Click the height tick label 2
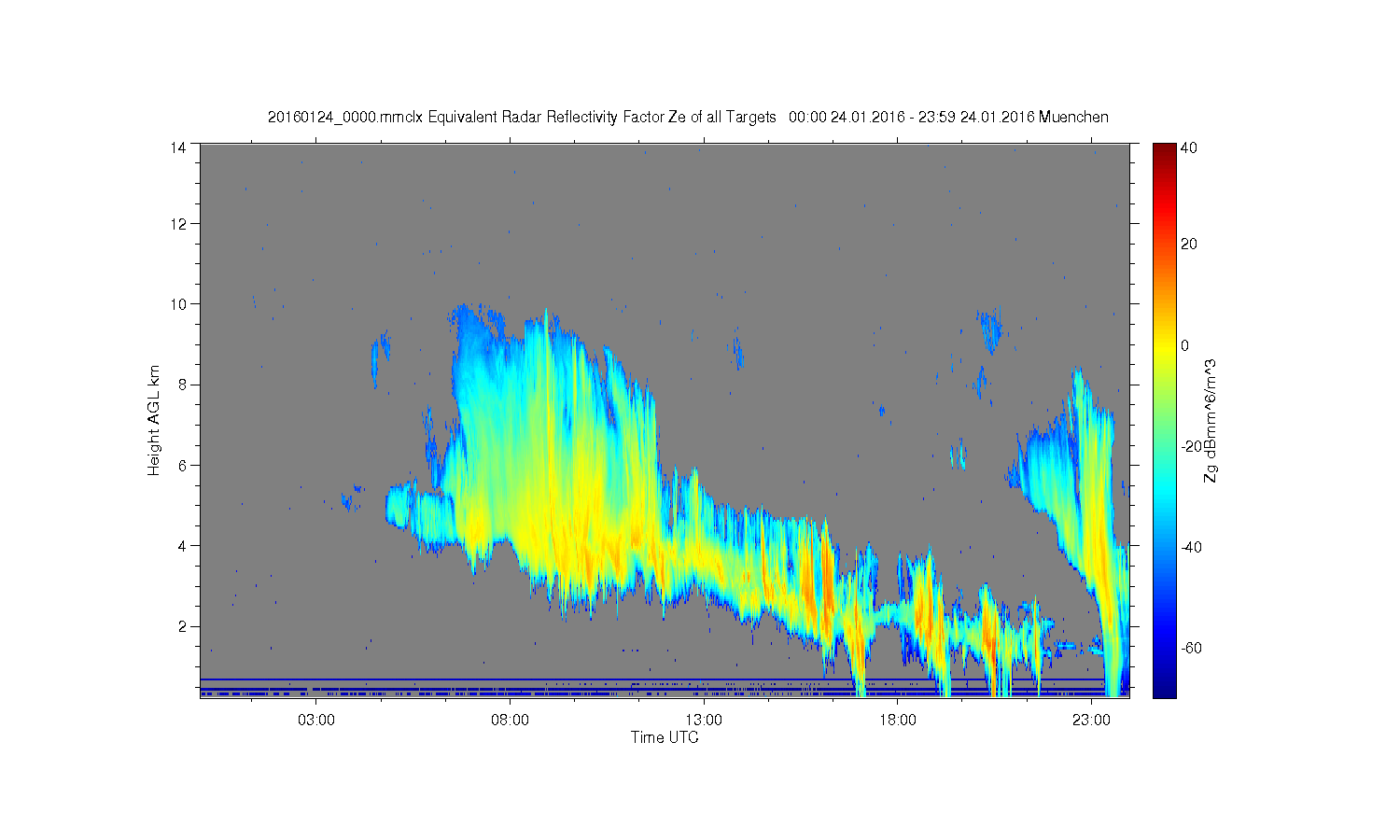The image size is (1400, 840). coord(181,625)
